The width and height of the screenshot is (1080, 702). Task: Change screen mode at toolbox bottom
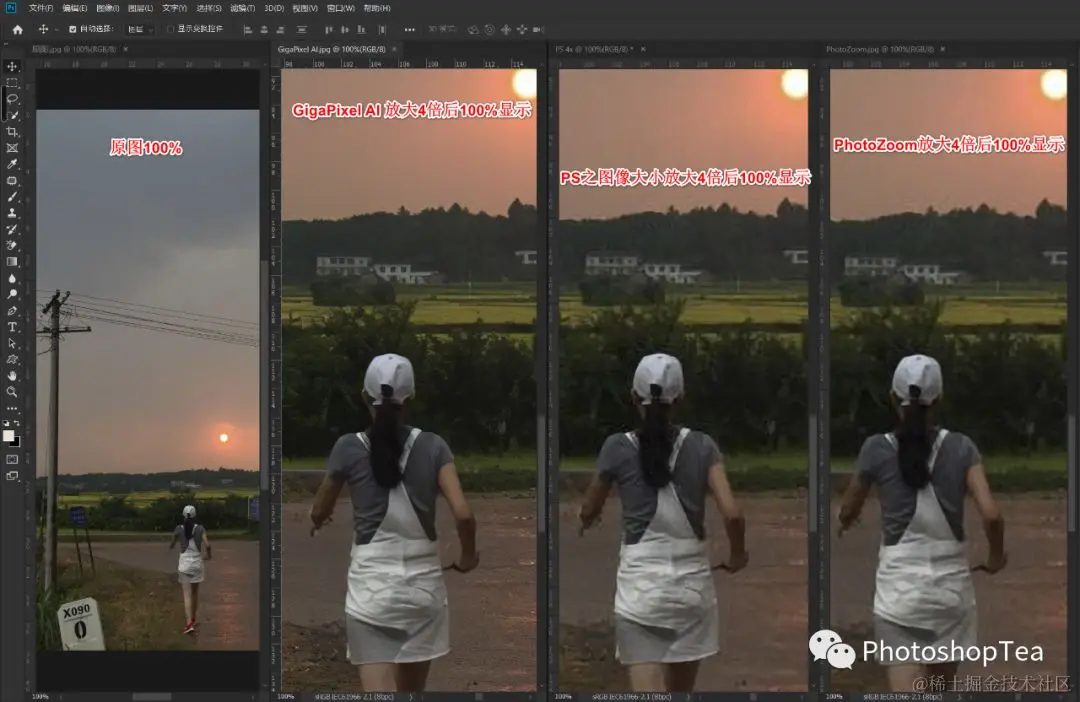coord(12,476)
